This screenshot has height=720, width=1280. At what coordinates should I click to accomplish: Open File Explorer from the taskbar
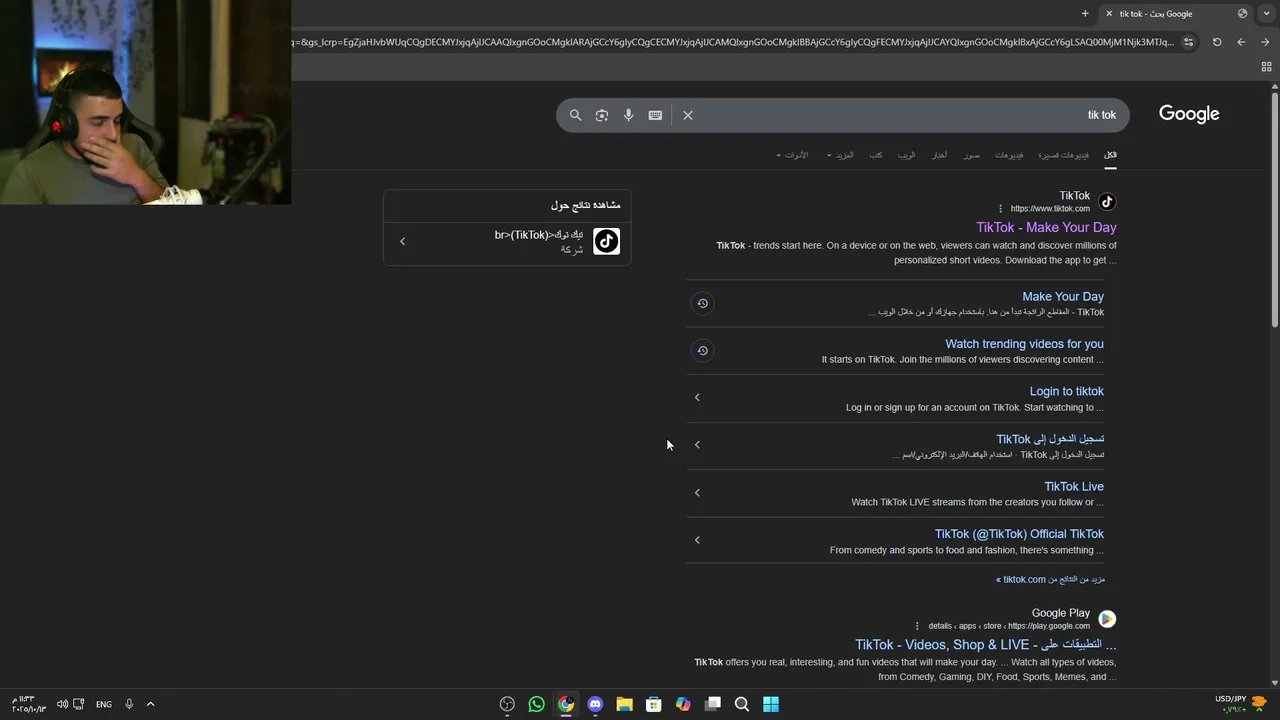[624, 704]
